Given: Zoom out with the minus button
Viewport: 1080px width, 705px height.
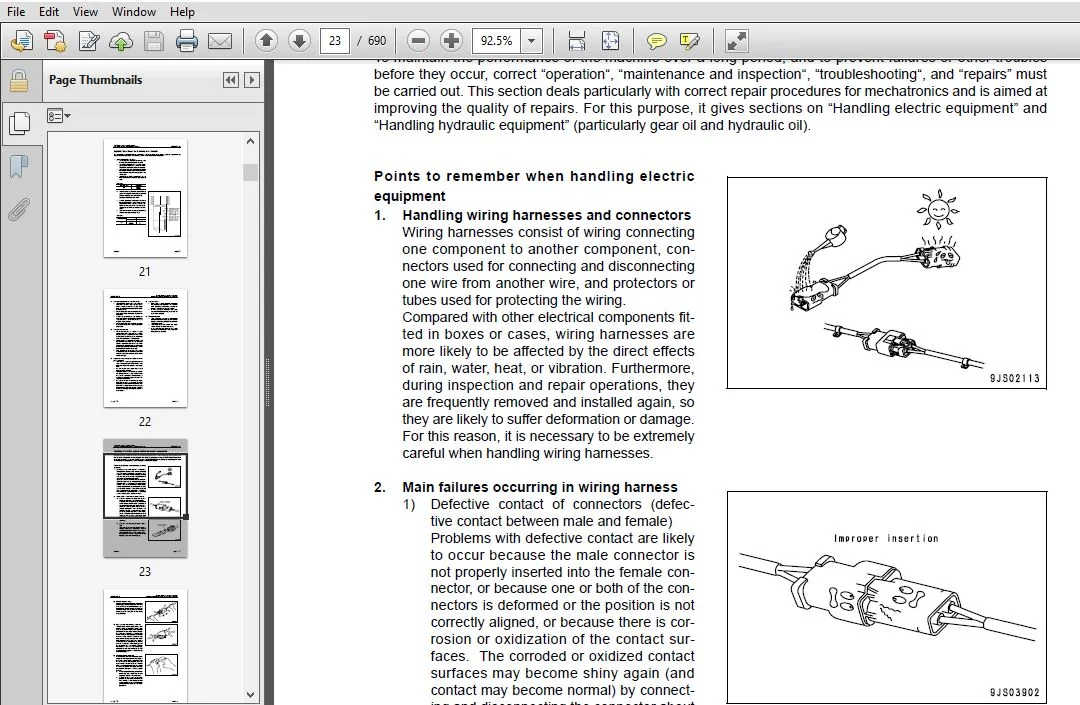Looking at the screenshot, I should pos(418,41).
